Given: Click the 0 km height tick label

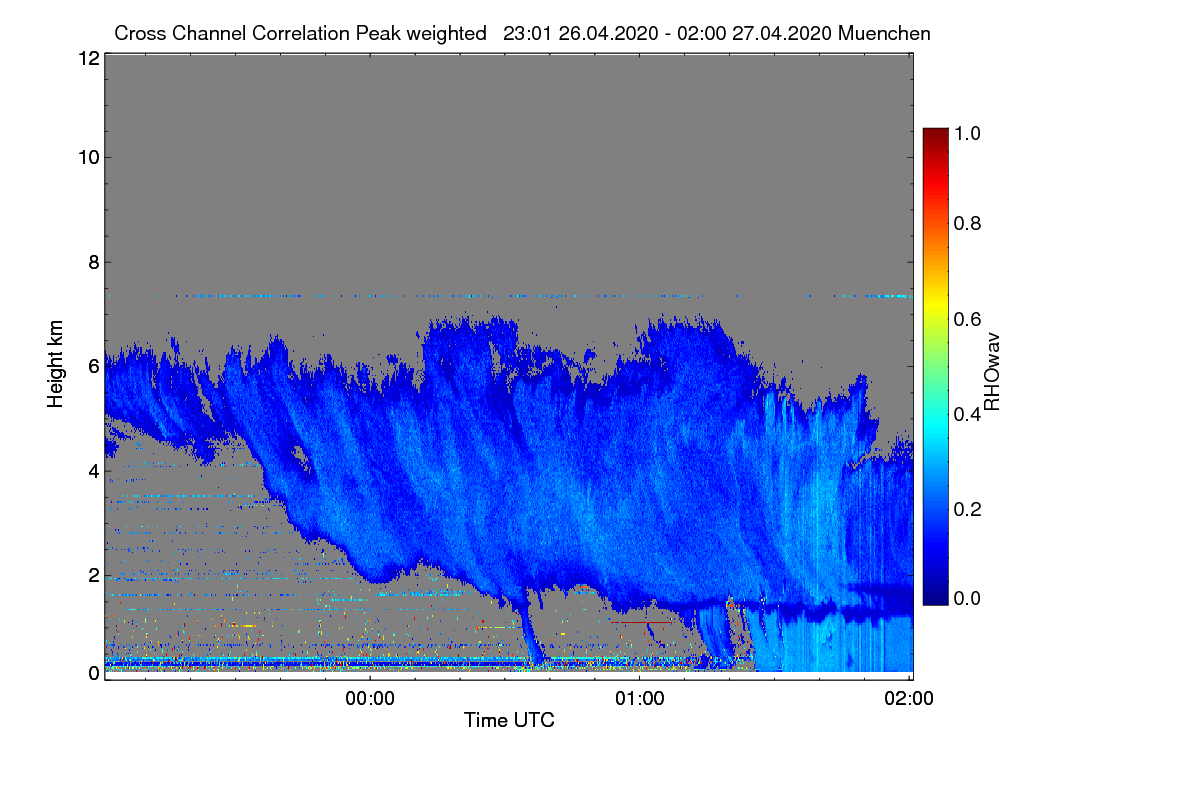Looking at the screenshot, I should [x=93, y=673].
